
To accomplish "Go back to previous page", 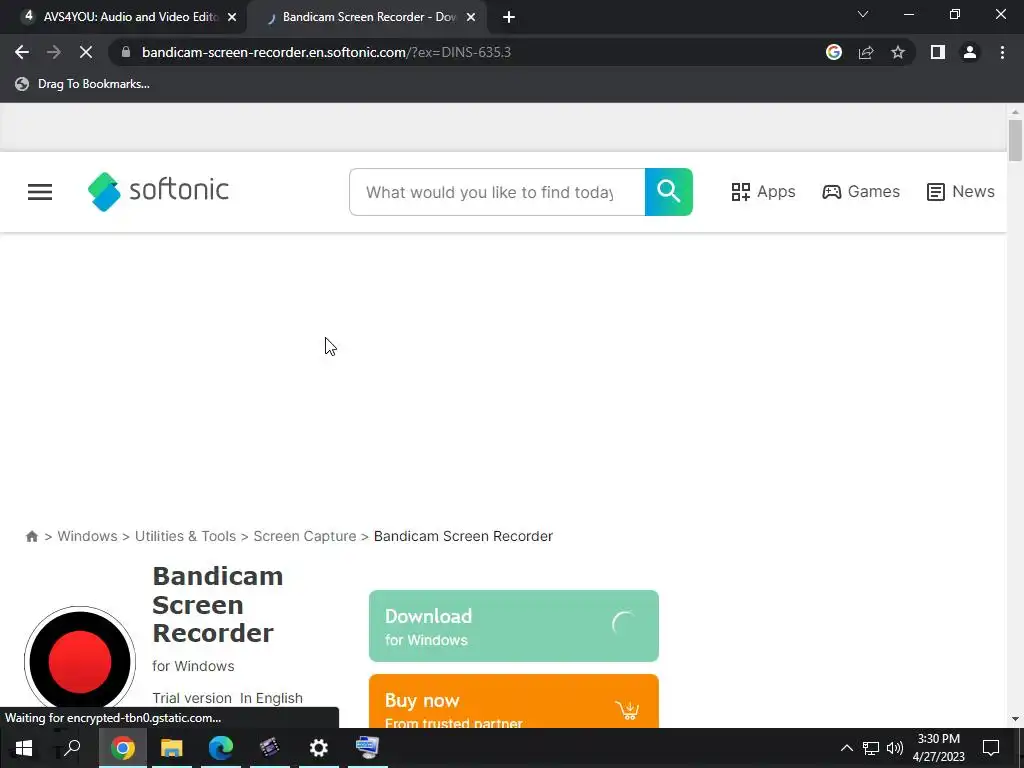I will point(22,52).
